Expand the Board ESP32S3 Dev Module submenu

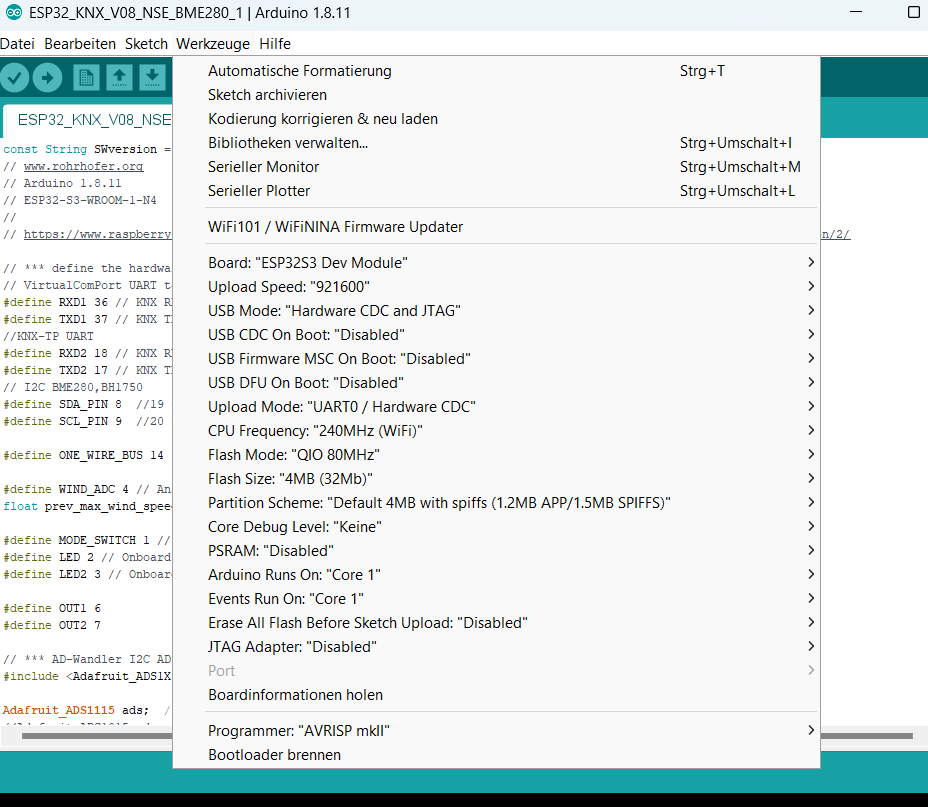pos(496,263)
